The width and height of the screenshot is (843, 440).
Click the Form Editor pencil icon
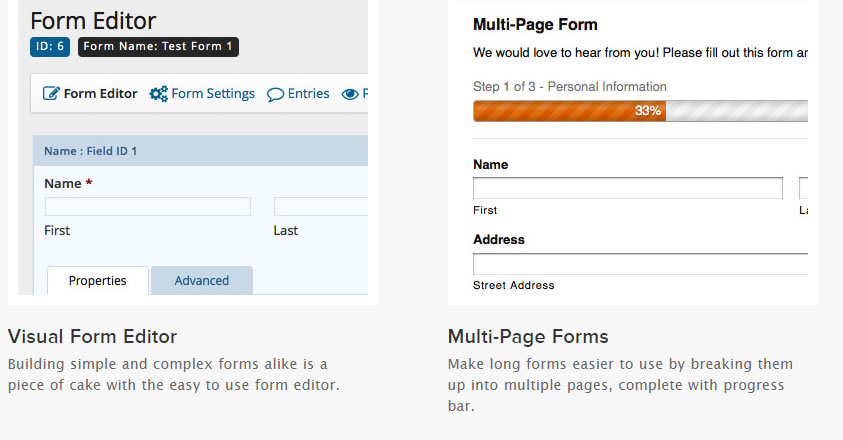pyautogui.click(x=51, y=94)
